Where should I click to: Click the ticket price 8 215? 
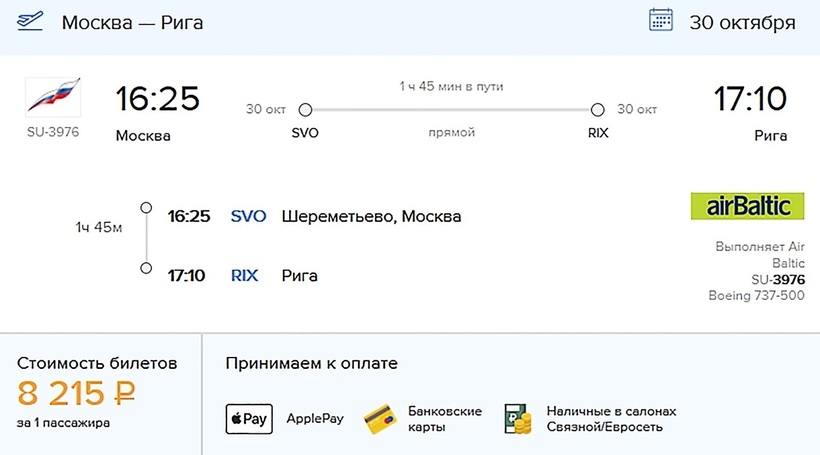(x=62, y=393)
